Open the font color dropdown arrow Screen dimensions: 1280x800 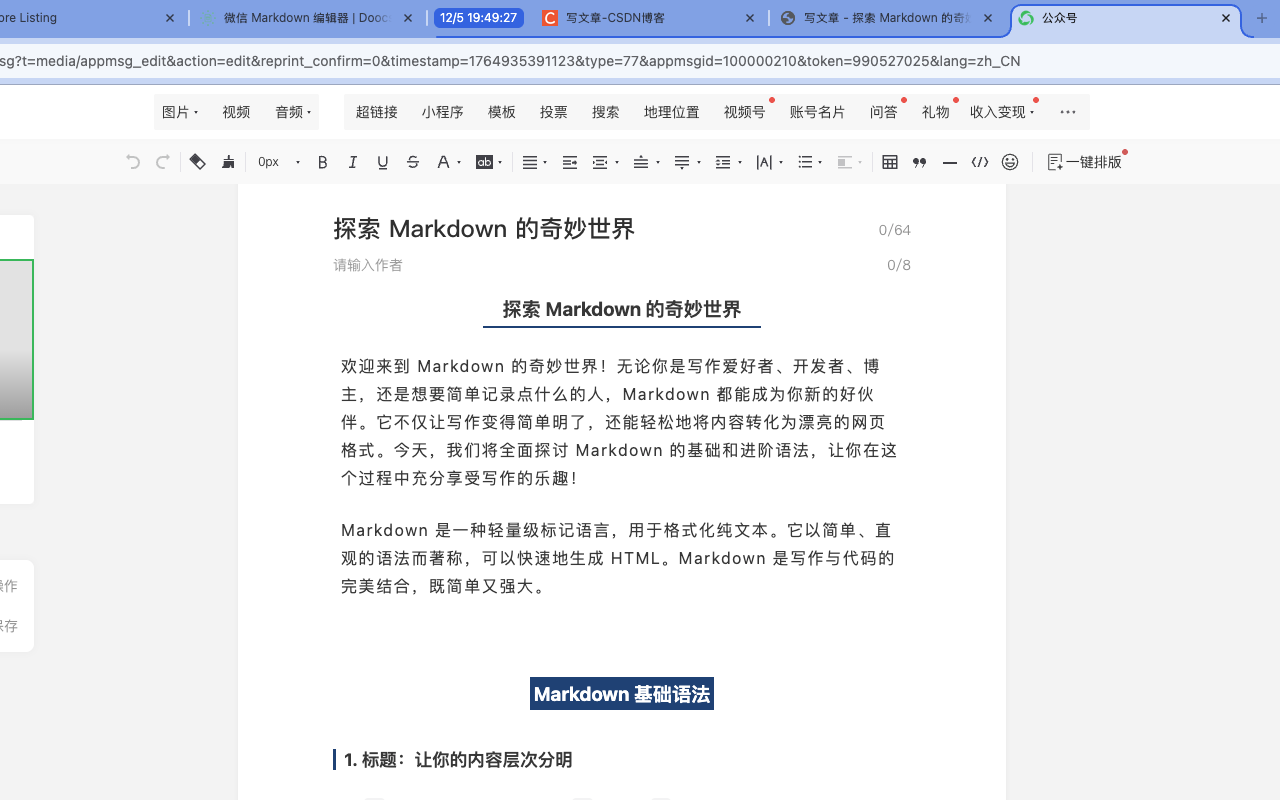point(457,161)
